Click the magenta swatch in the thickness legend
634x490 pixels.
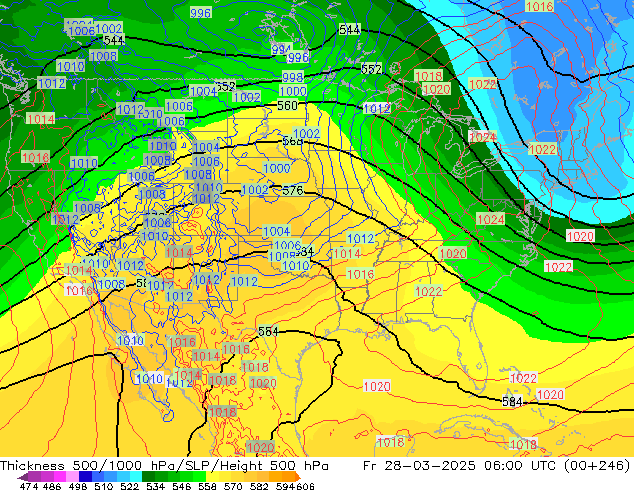pyautogui.click(x=60, y=476)
